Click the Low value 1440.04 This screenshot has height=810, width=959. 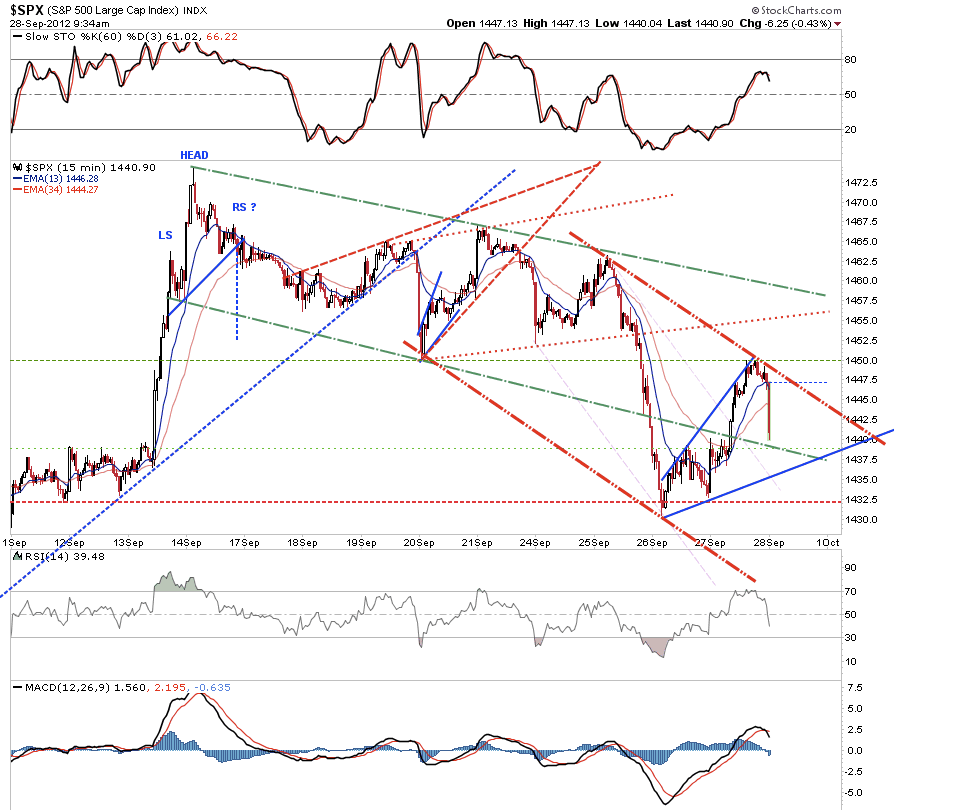coord(642,23)
